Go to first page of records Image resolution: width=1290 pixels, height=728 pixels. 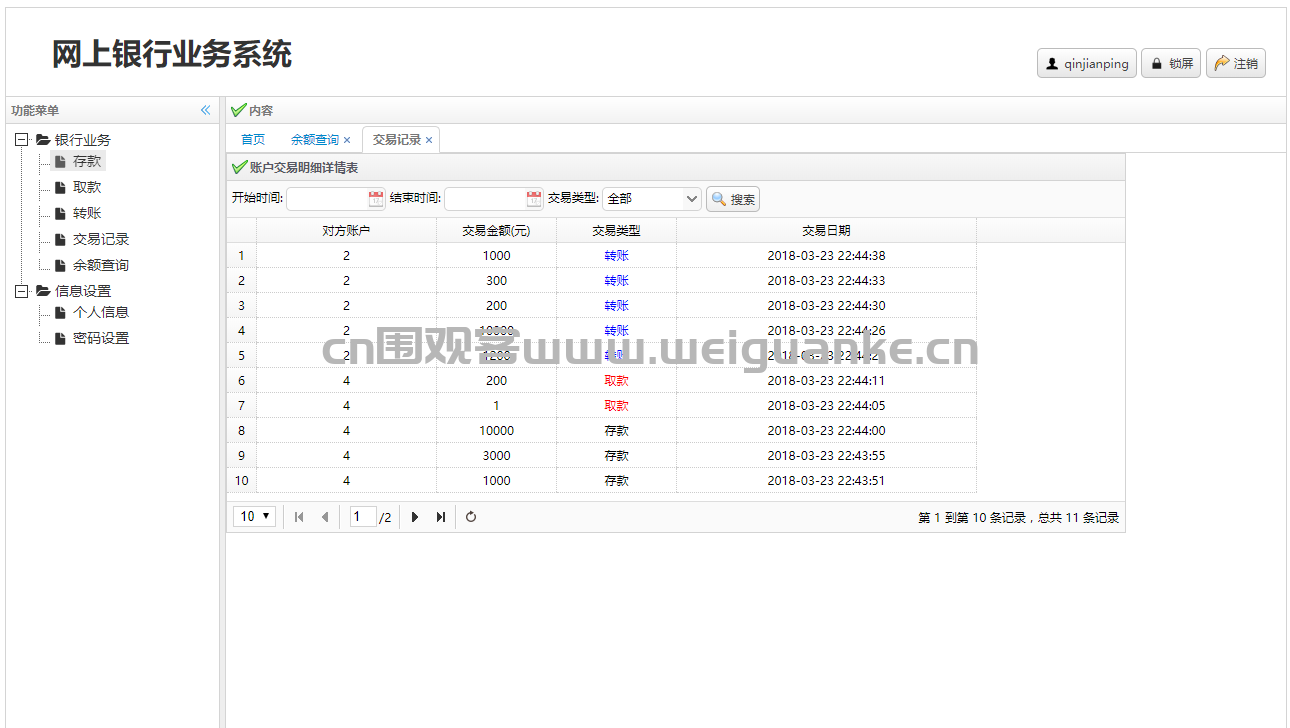(299, 517)
